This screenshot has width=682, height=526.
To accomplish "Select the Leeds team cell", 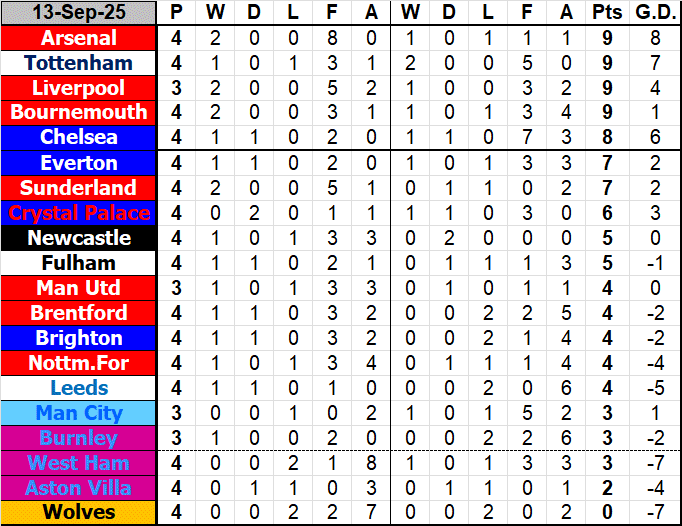I will pyautogui.click(x=79, y=388).
